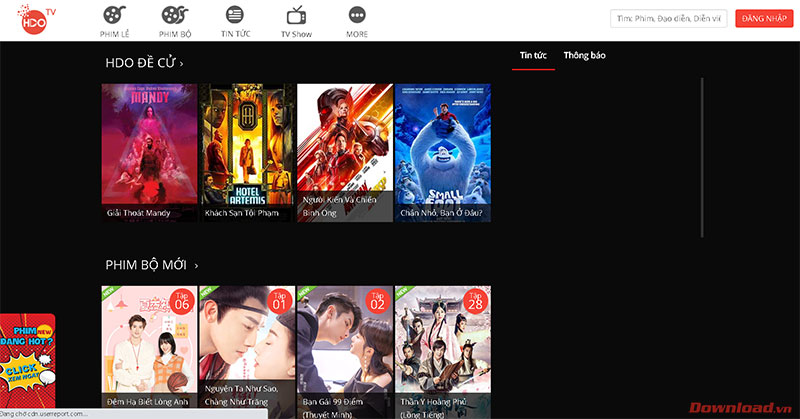The height and width of the screenshot is (419, 800).
Task: Expand the chevron next to HDO ĐỀ CỬ
Action: 181,64
